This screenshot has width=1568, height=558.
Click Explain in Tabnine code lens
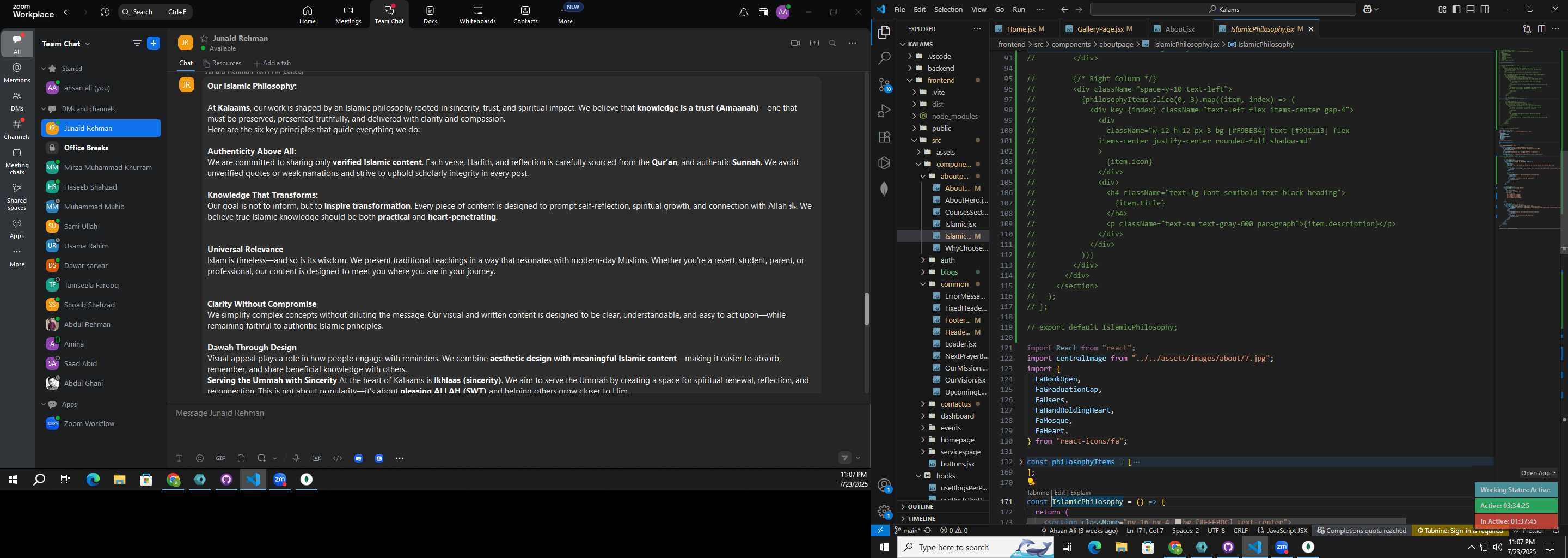(x=1080, y=492)
